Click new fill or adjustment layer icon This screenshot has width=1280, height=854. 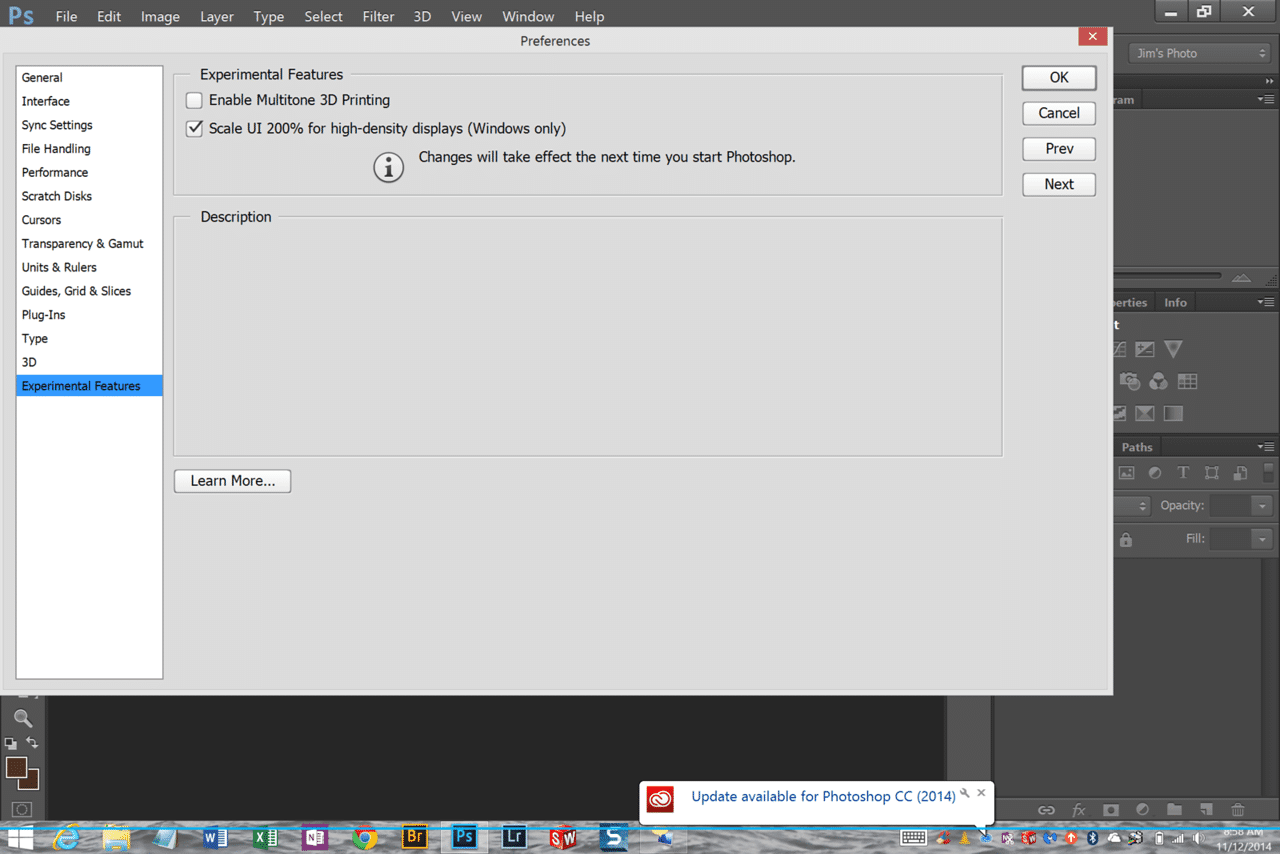click(x=1143, y=810)
